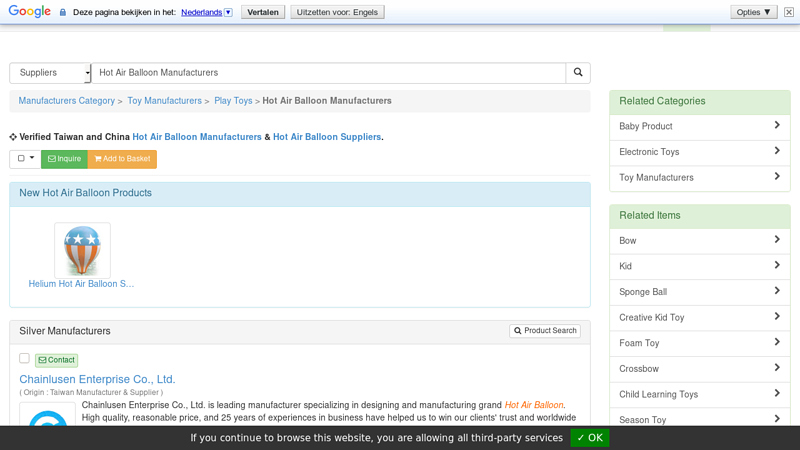Click into the Hot Air Balloon Manufacturers search field
This screenshot has height=450, width=800.
pyautogui.click(x=329, y=73)
